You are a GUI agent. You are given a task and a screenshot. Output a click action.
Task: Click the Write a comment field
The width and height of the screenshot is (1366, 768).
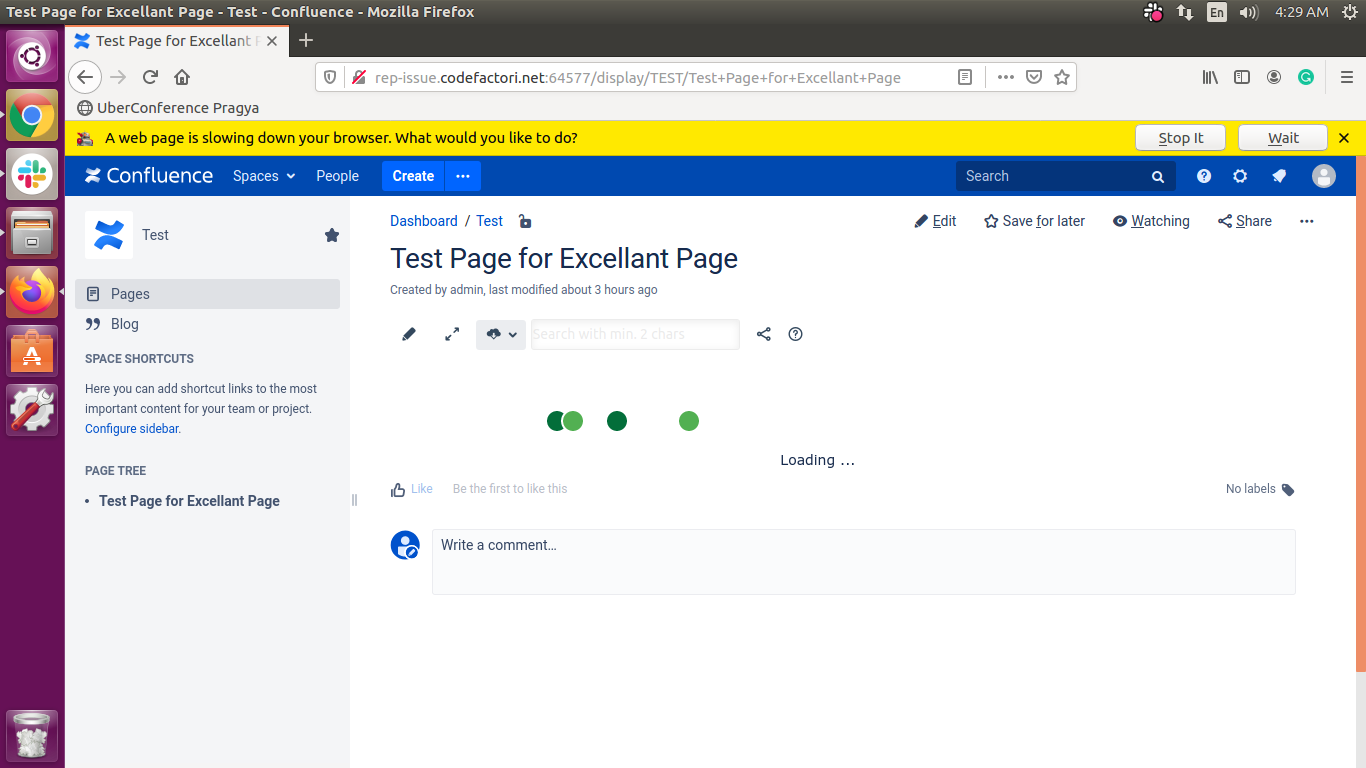[863, 562]
